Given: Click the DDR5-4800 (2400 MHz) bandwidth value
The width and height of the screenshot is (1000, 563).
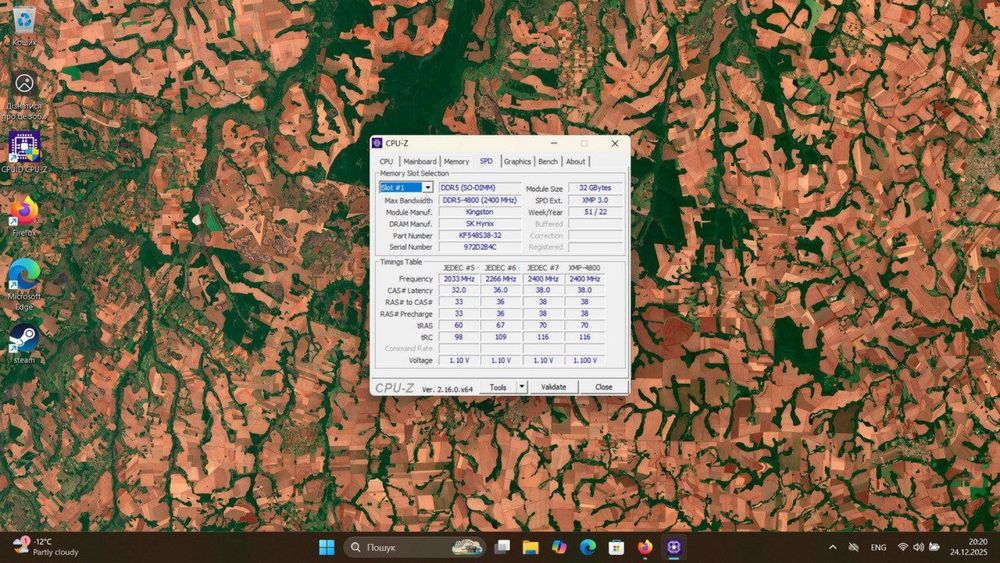Looking at the screenshot, I should pos(480,200).
